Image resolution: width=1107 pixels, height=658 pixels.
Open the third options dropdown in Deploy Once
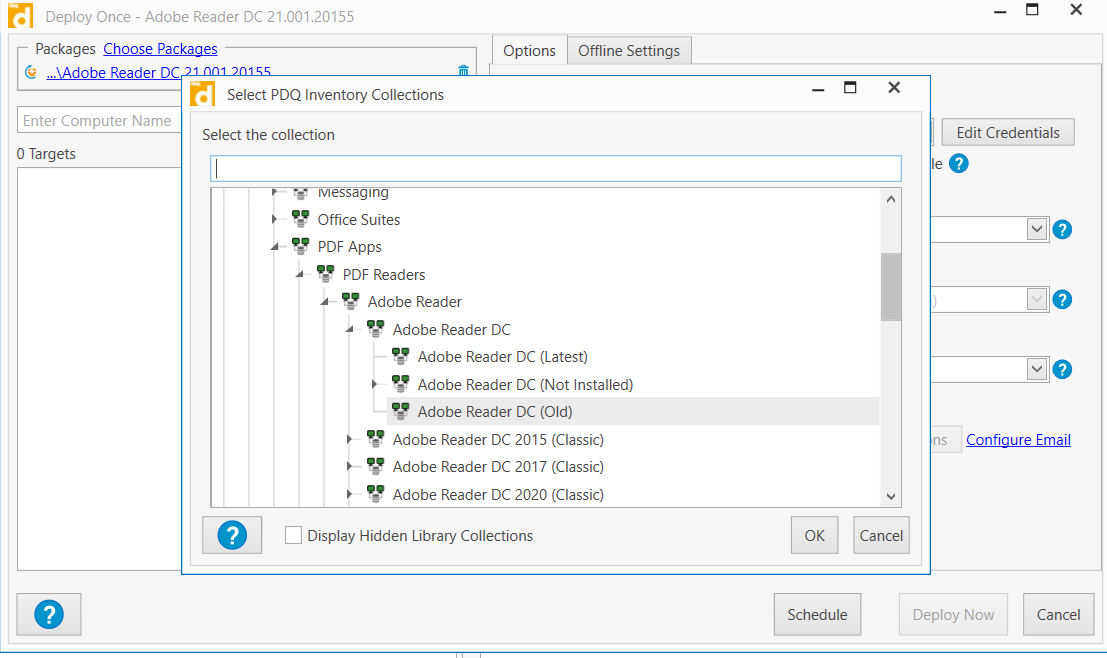[1036, 369]
